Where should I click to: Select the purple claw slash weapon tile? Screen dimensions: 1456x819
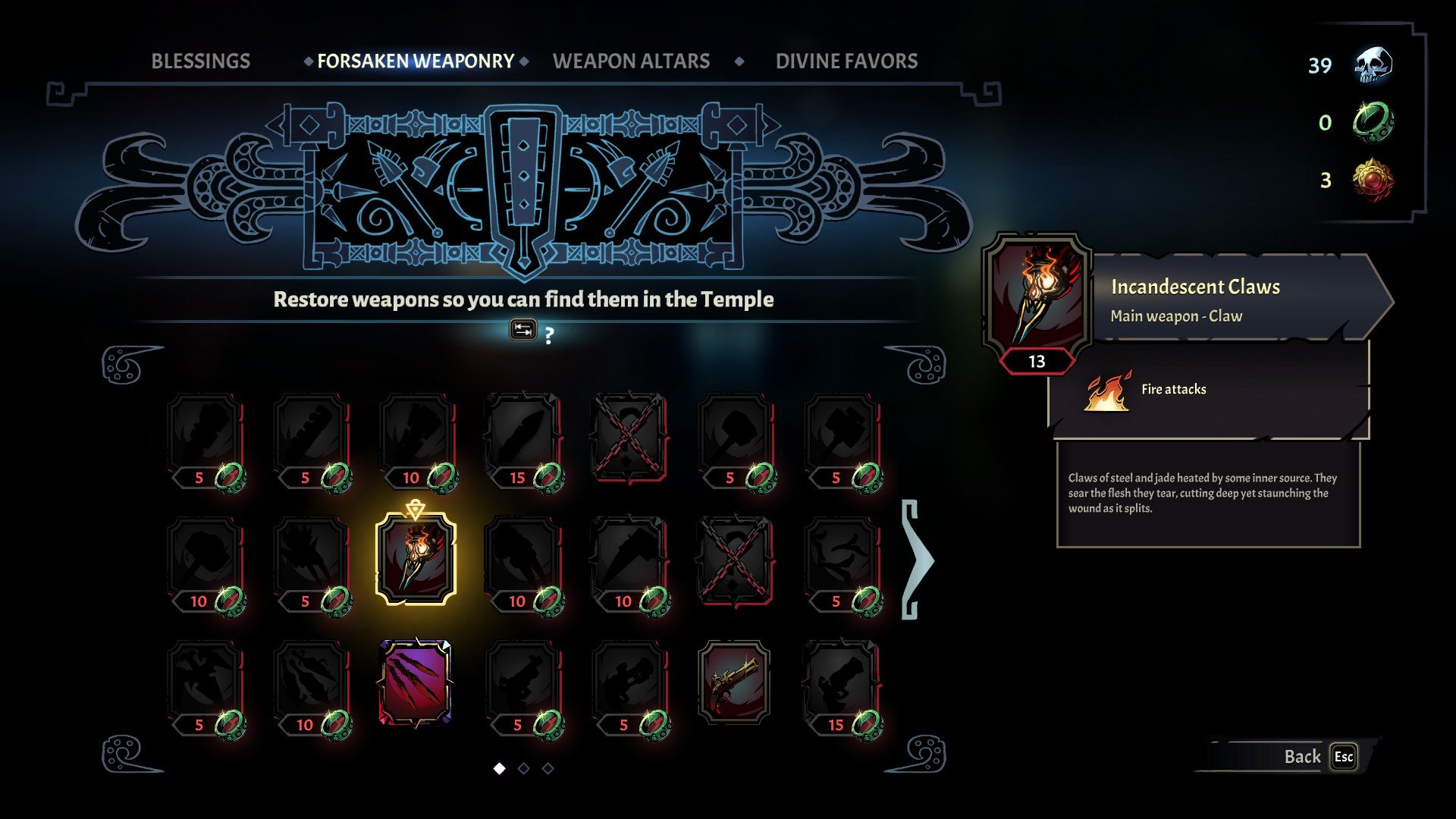point(415,682)
